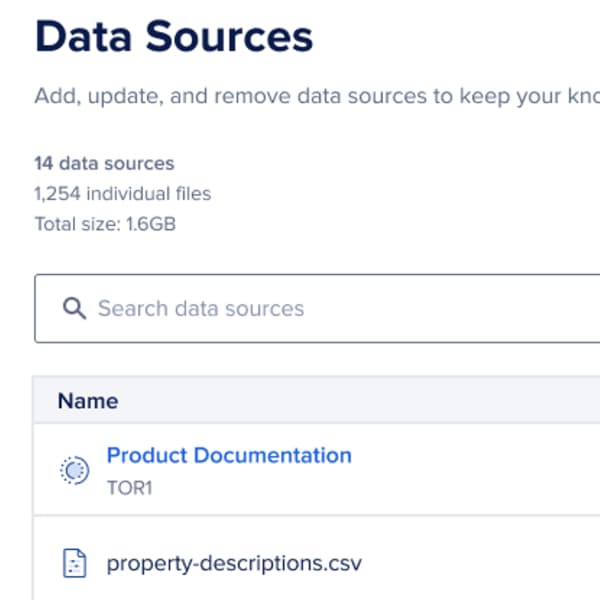Open the Product Documentation link
600x600 pixels.
pos(229,456)
